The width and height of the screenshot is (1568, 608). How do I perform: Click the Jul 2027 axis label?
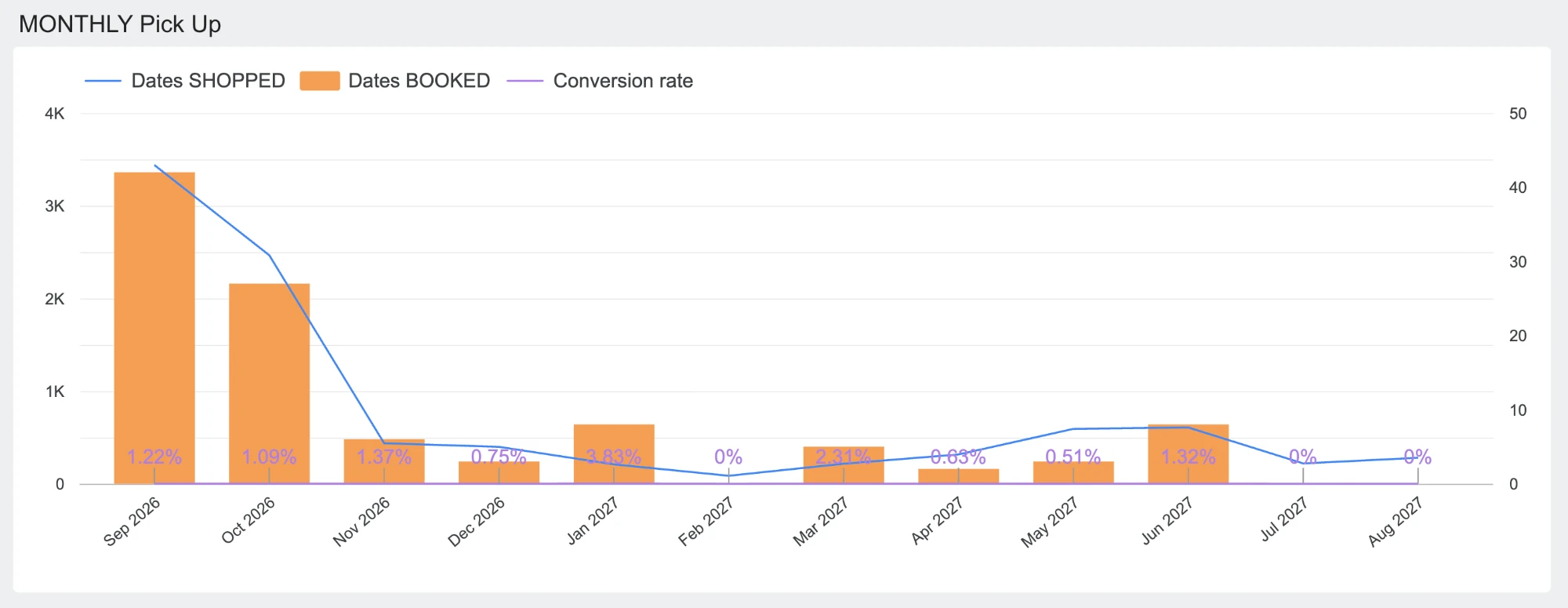click(x=1283, y=519)
